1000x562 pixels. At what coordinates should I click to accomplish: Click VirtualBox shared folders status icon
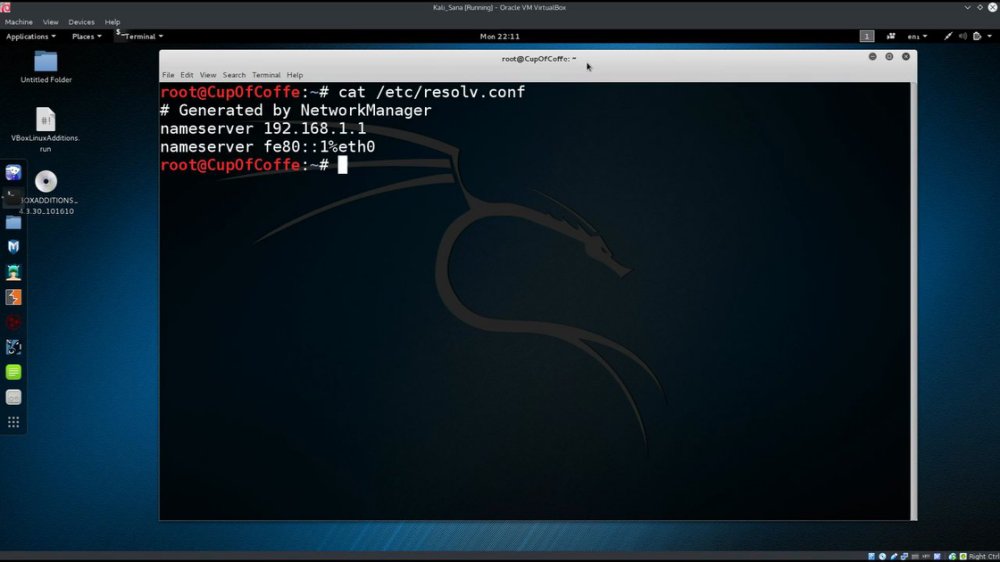pos(915,557)
